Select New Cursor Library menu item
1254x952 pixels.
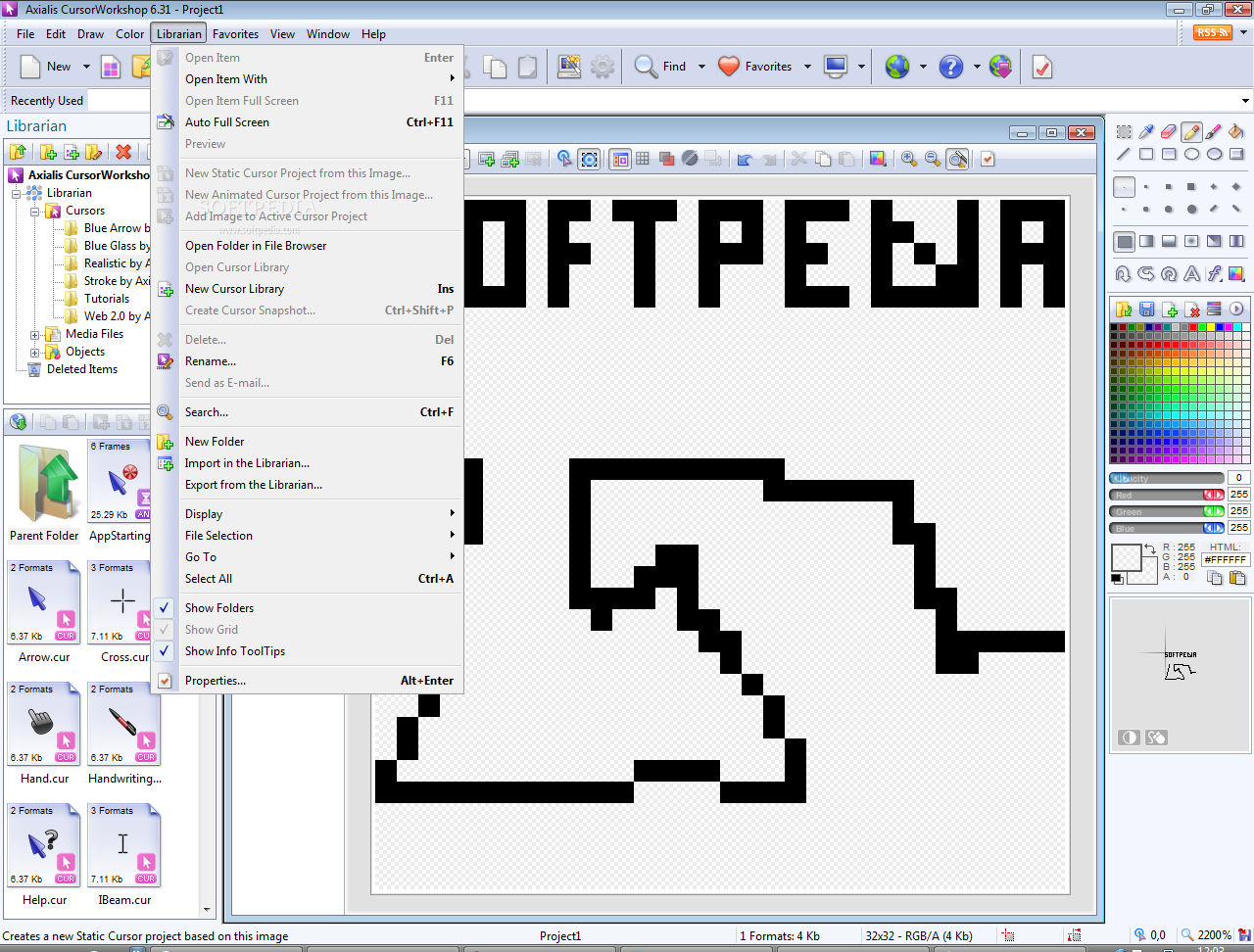click(307, 289)
